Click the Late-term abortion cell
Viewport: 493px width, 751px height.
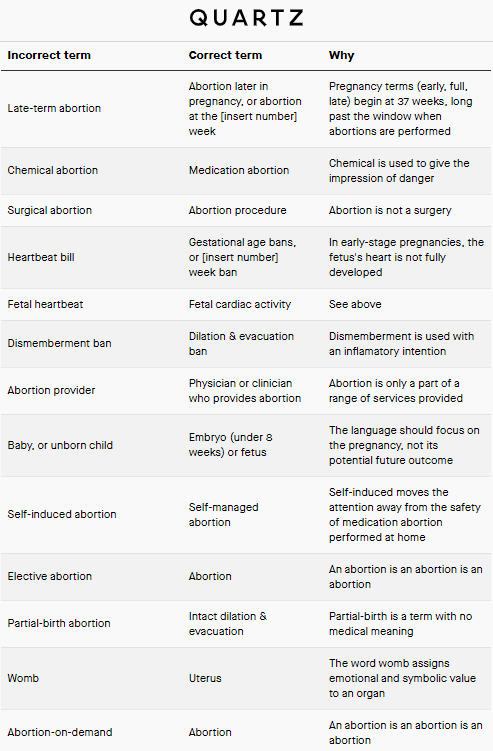[54, 108]
